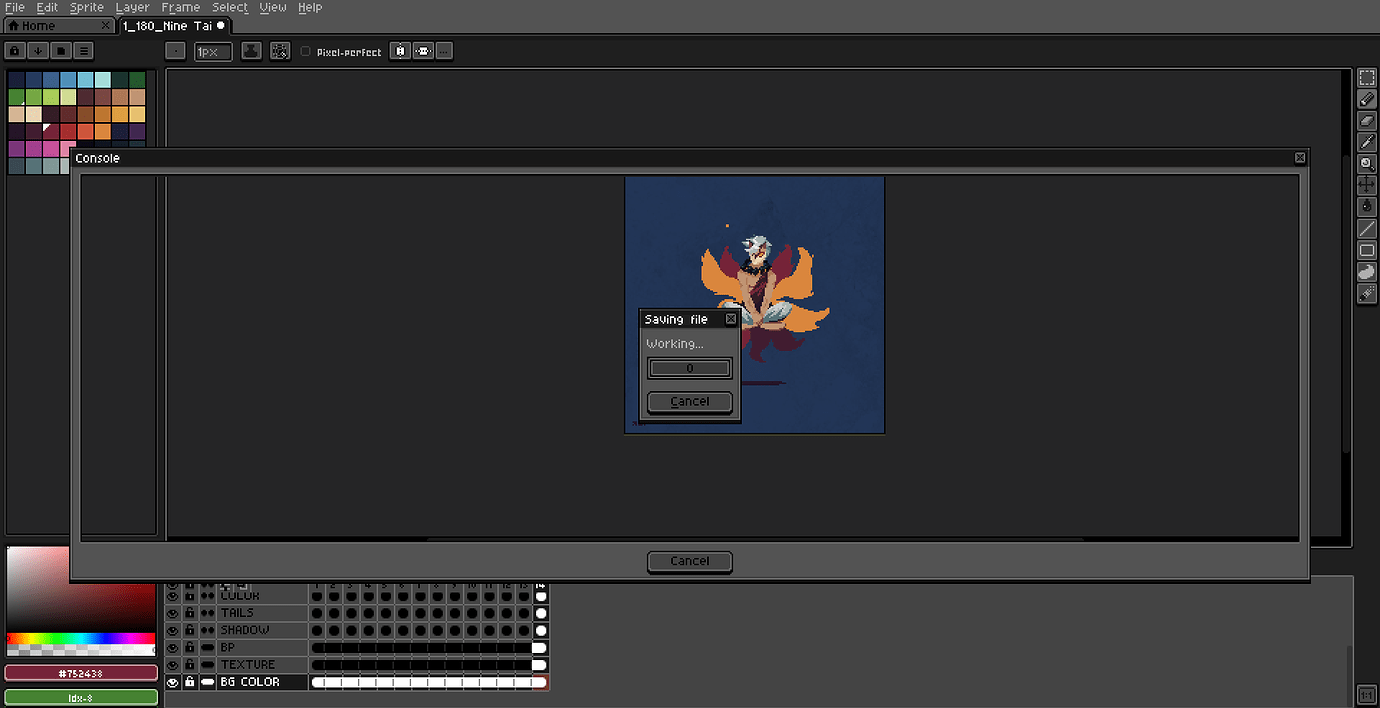
Task: Select the Rectangular Marquee tool
Action: pos(1367,79)
